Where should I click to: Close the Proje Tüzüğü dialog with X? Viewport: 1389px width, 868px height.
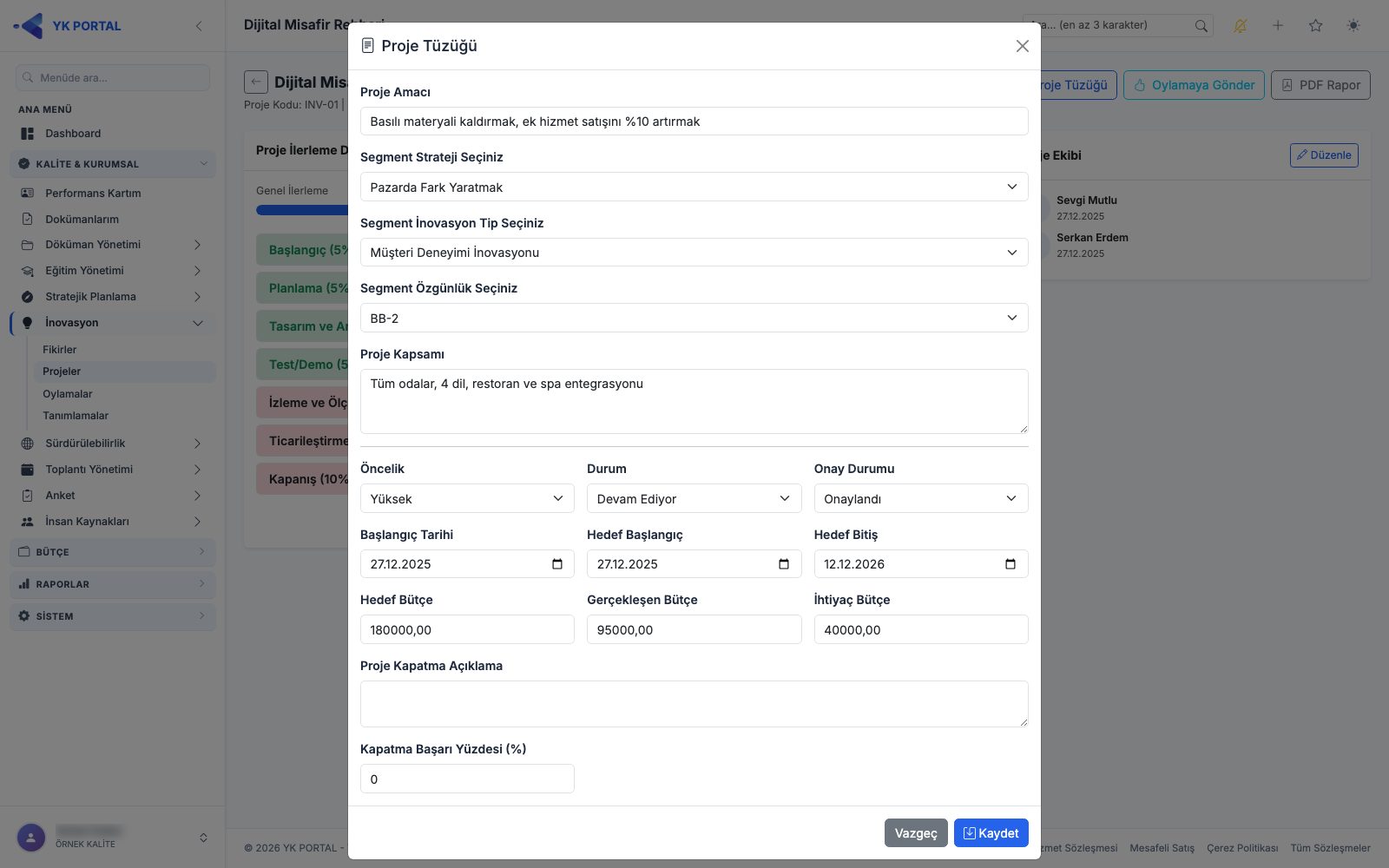click(x=1022, y=46)
